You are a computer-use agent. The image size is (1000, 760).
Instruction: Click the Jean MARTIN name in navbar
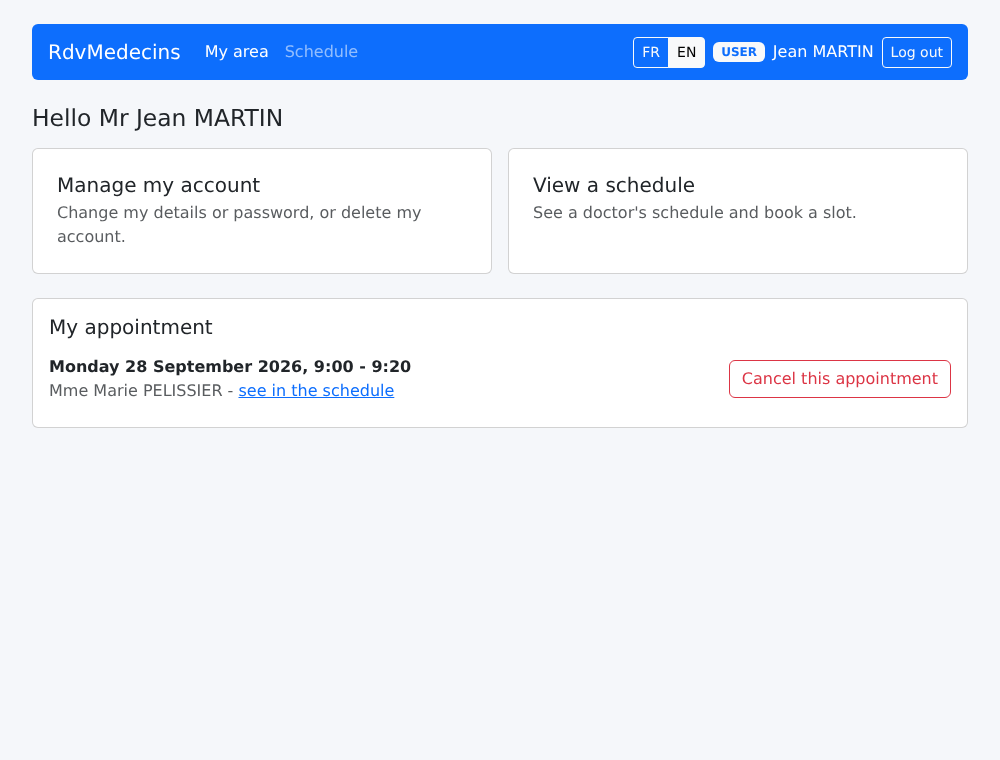pos(823,52)
